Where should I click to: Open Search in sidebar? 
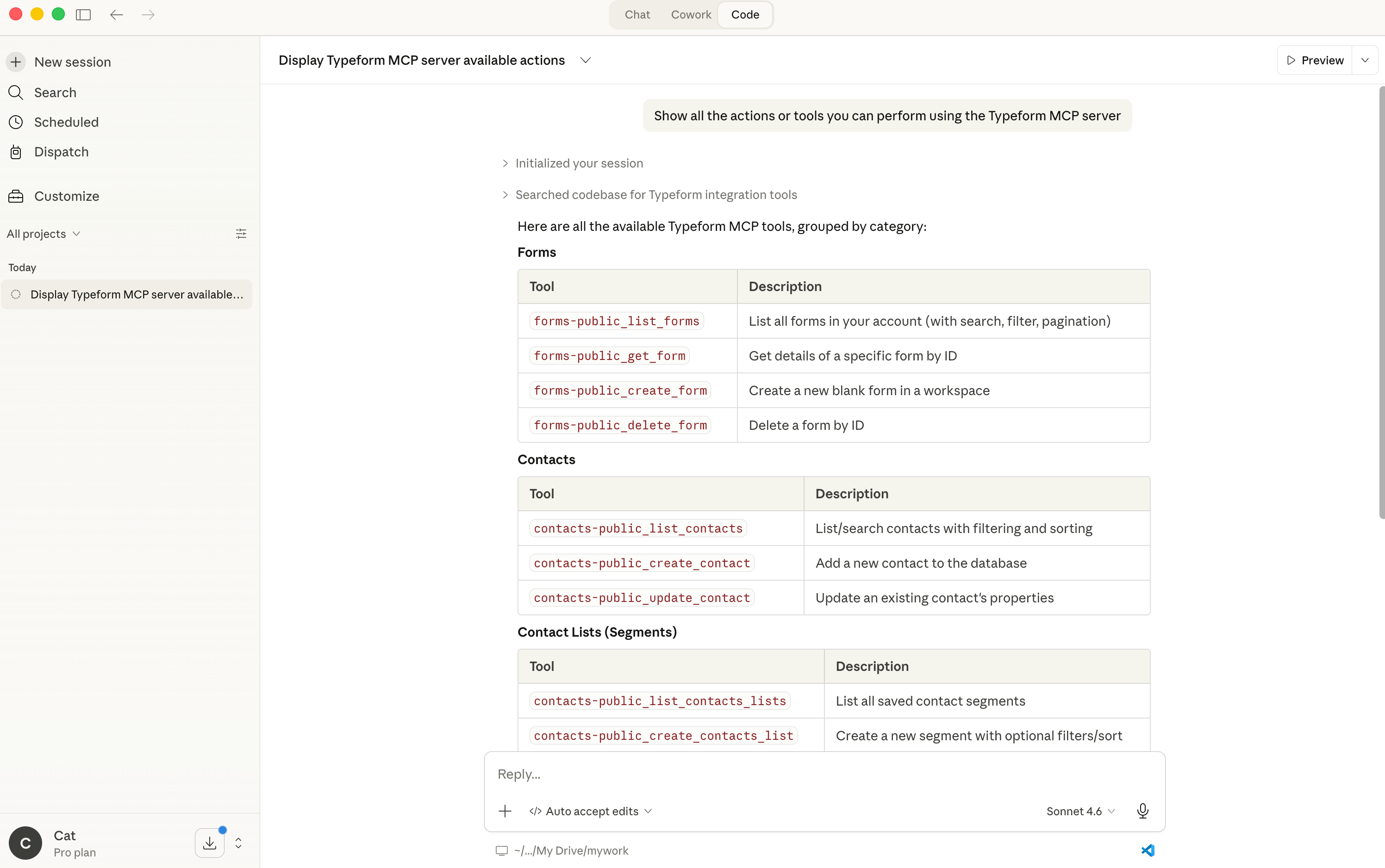[x=55, y=93]
